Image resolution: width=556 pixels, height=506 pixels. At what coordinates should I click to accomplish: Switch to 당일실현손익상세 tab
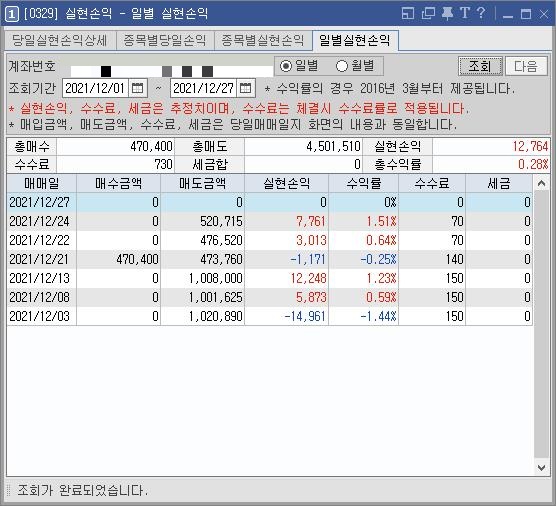[x=60, y=40]
